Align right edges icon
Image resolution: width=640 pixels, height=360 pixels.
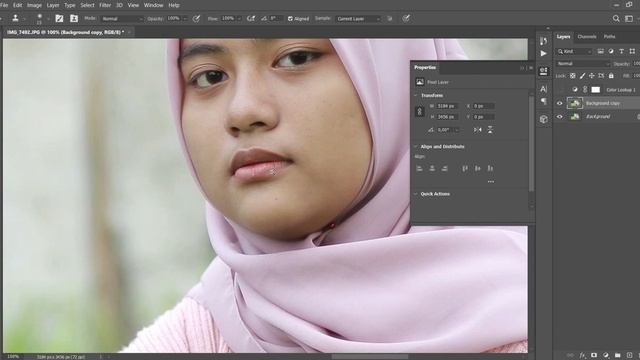click(444, 168)
